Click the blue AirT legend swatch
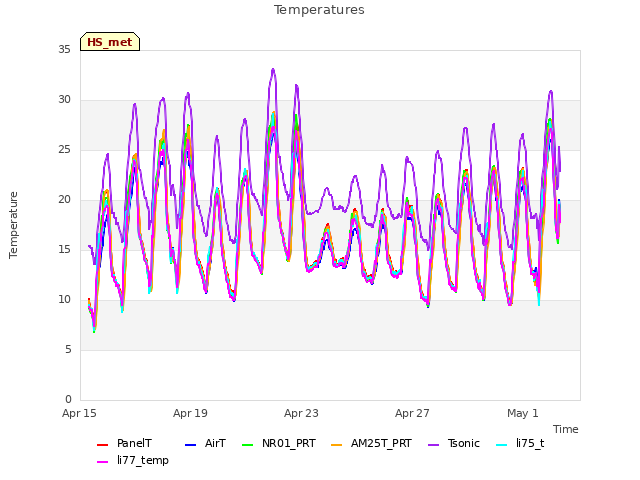This screenshot has width=640, height=480. tap(191, 444)
